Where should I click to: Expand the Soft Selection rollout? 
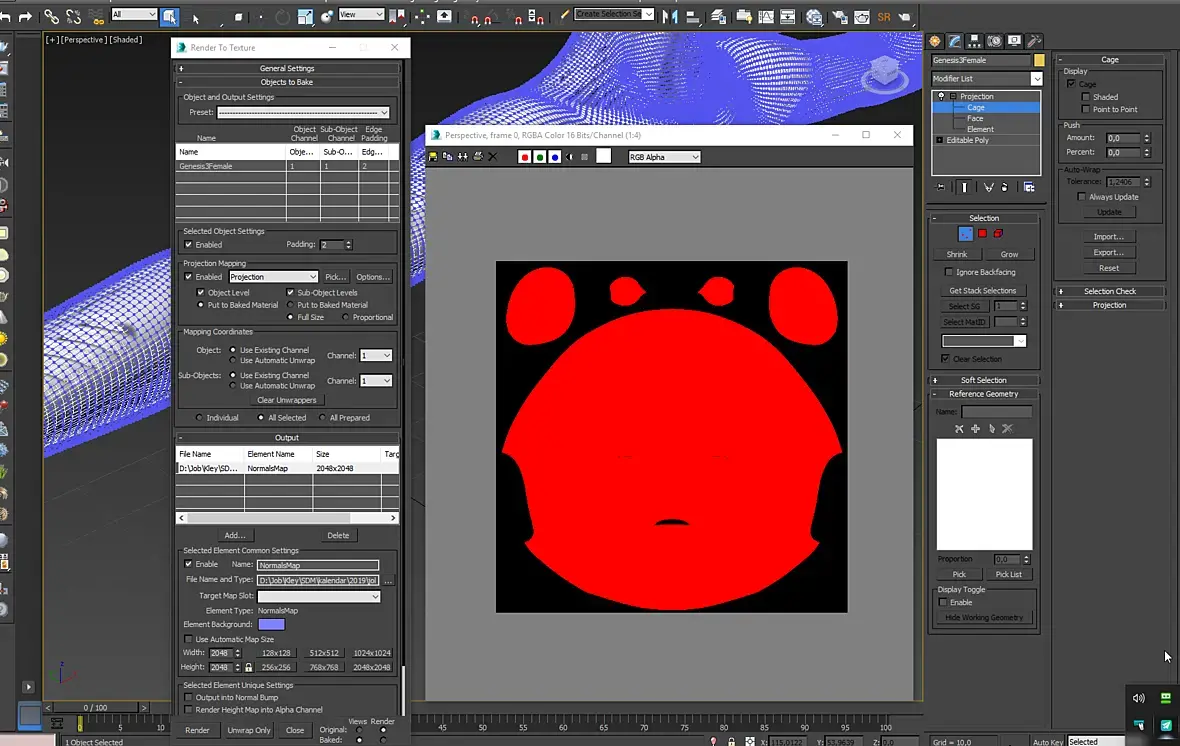pyautogui.click(x=984, y=380)
